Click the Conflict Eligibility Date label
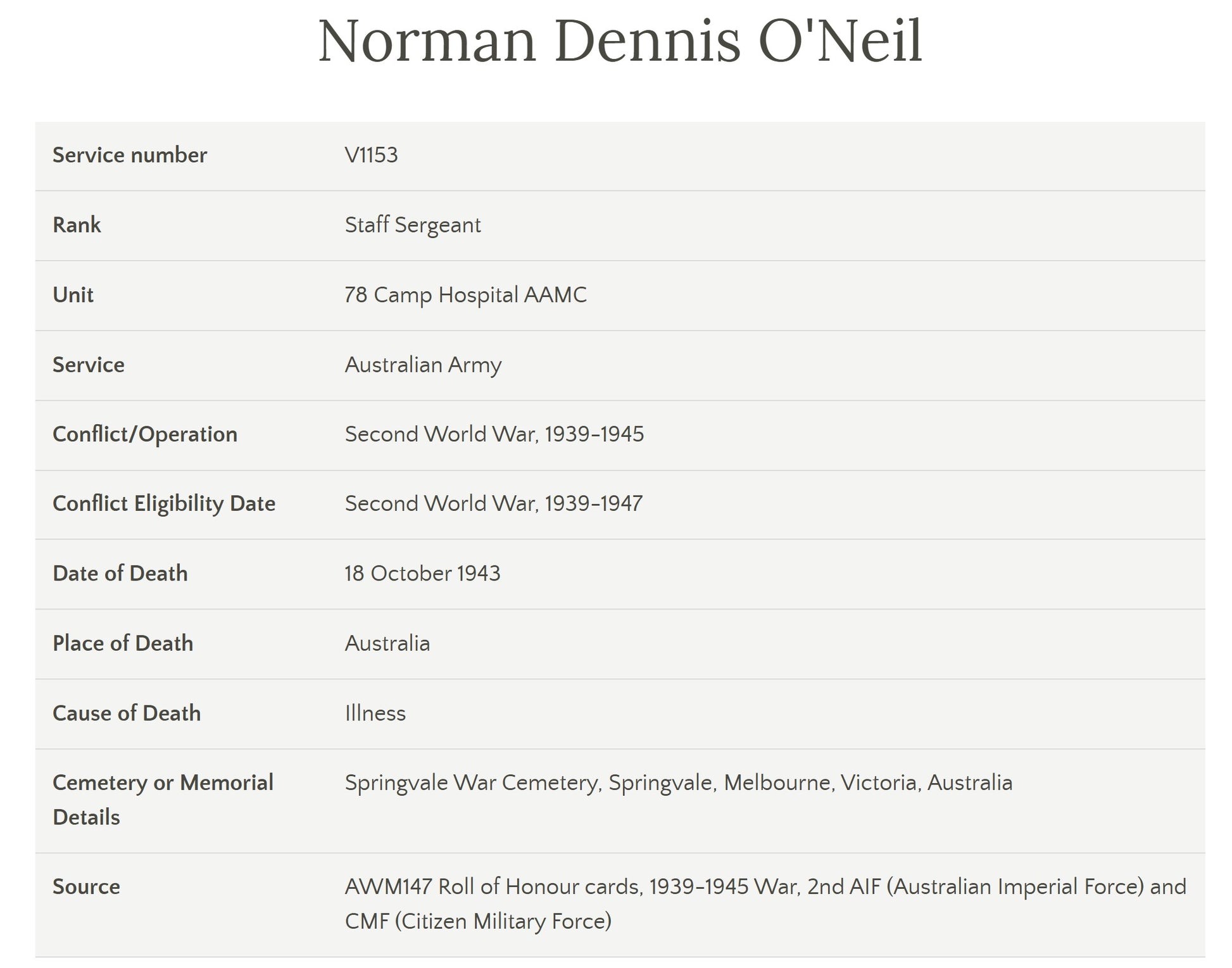The height and width of the screenshot is (968, 1232). tap(164, 503)
